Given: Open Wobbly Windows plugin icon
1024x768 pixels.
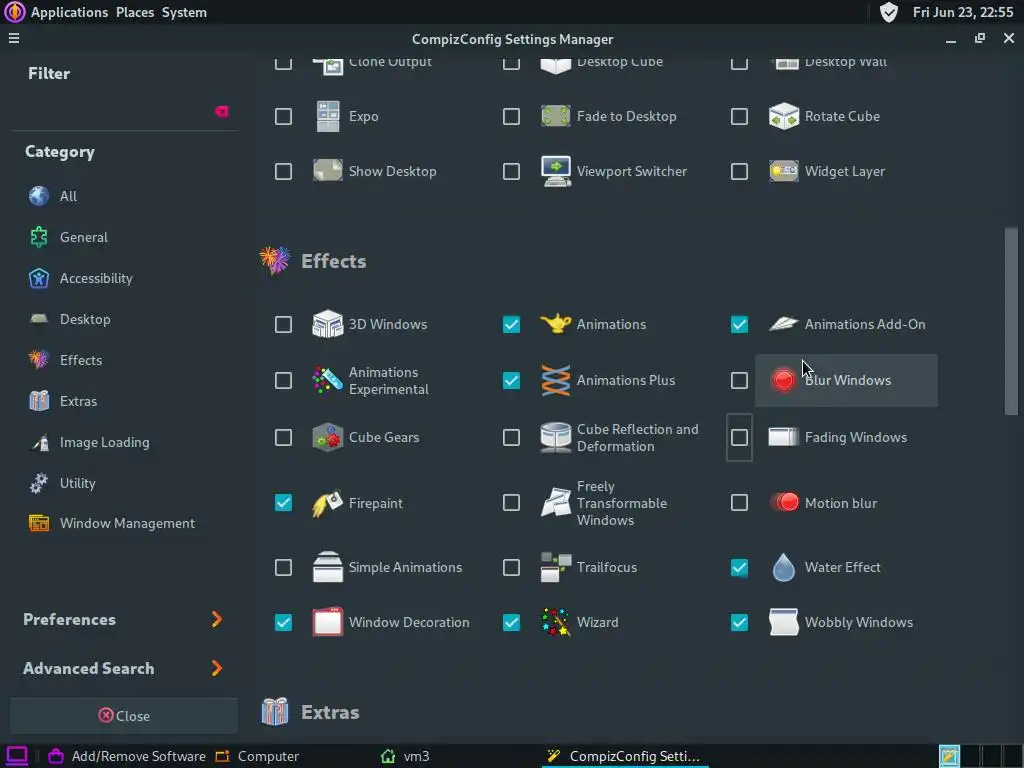Looking at the screenshot, I should click(784, 622).
